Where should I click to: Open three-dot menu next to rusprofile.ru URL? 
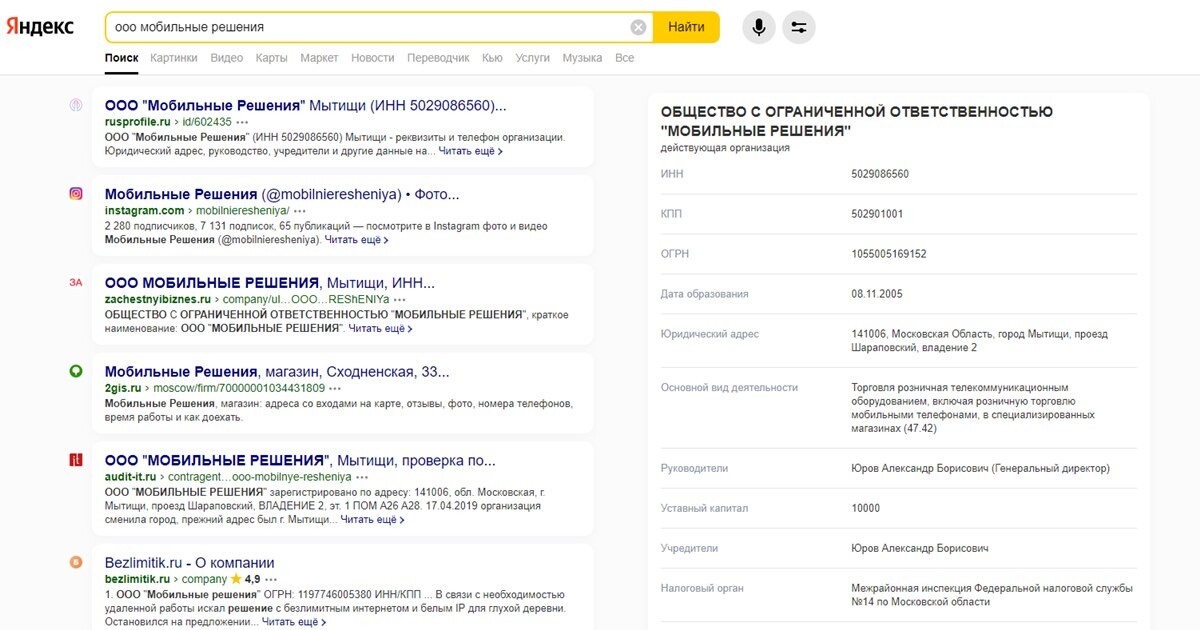243,122
